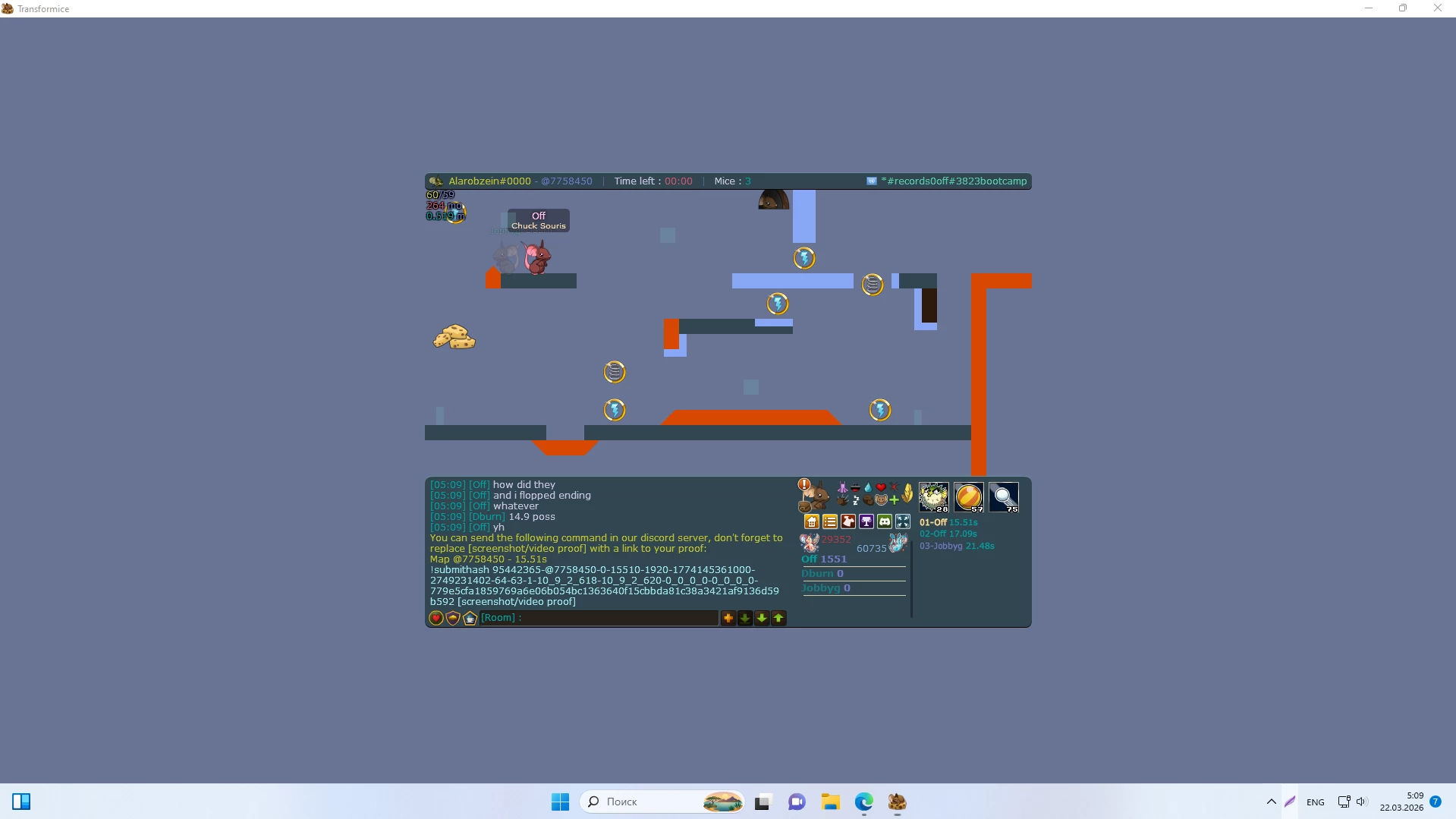Click the Time left 00:00 counter
The image size is (1456, 819).
coord(653,181)
